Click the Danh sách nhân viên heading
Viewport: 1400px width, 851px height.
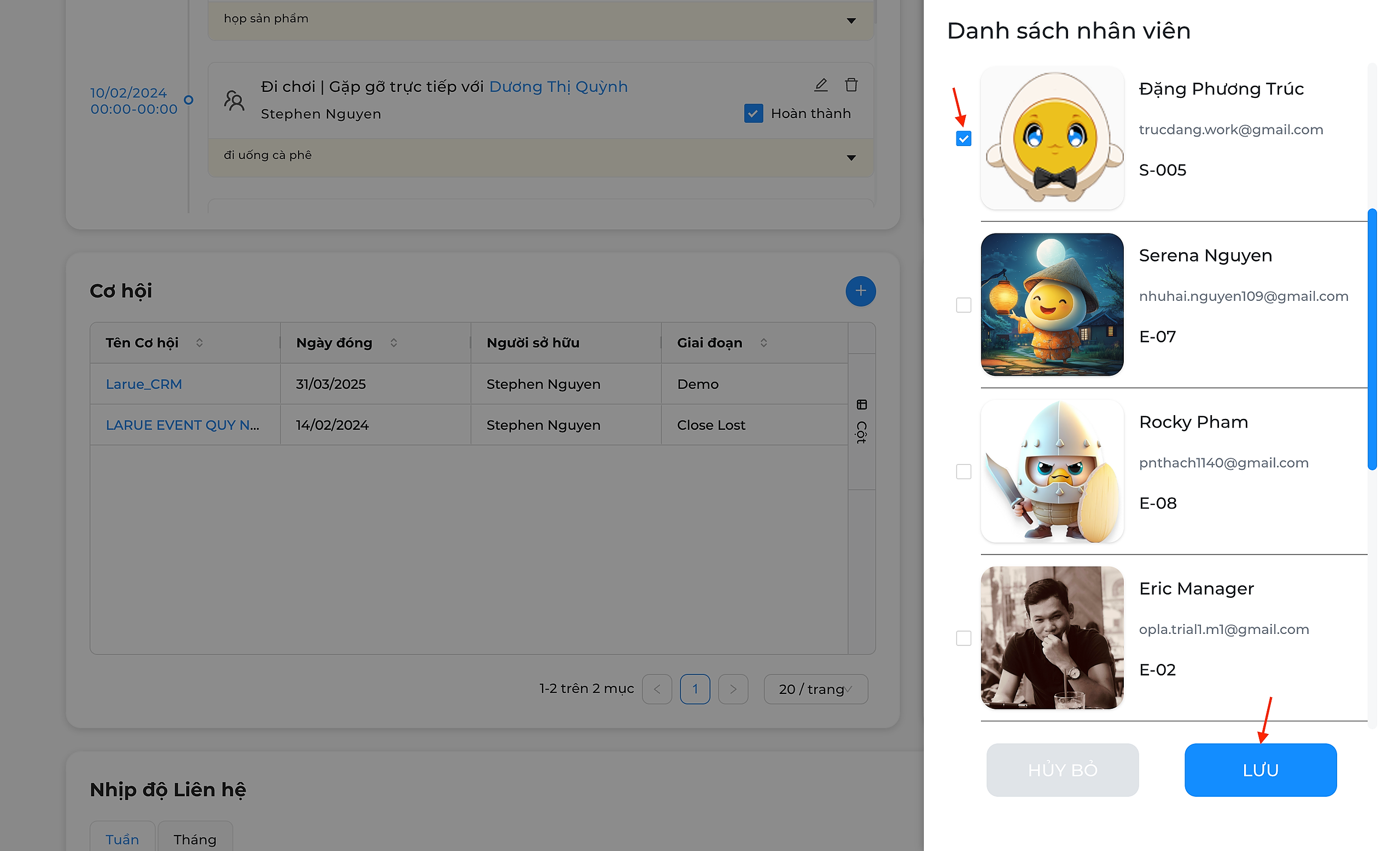(1069, 31)
